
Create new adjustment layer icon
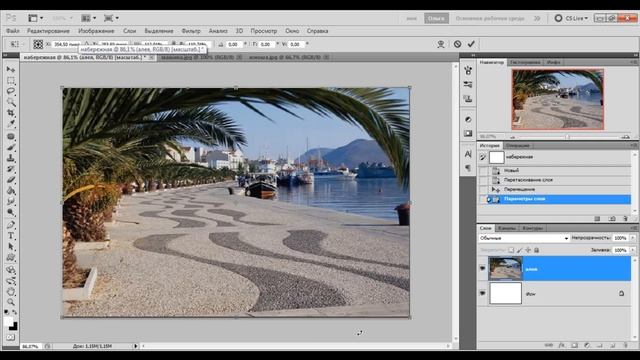(x=587, y=345)
